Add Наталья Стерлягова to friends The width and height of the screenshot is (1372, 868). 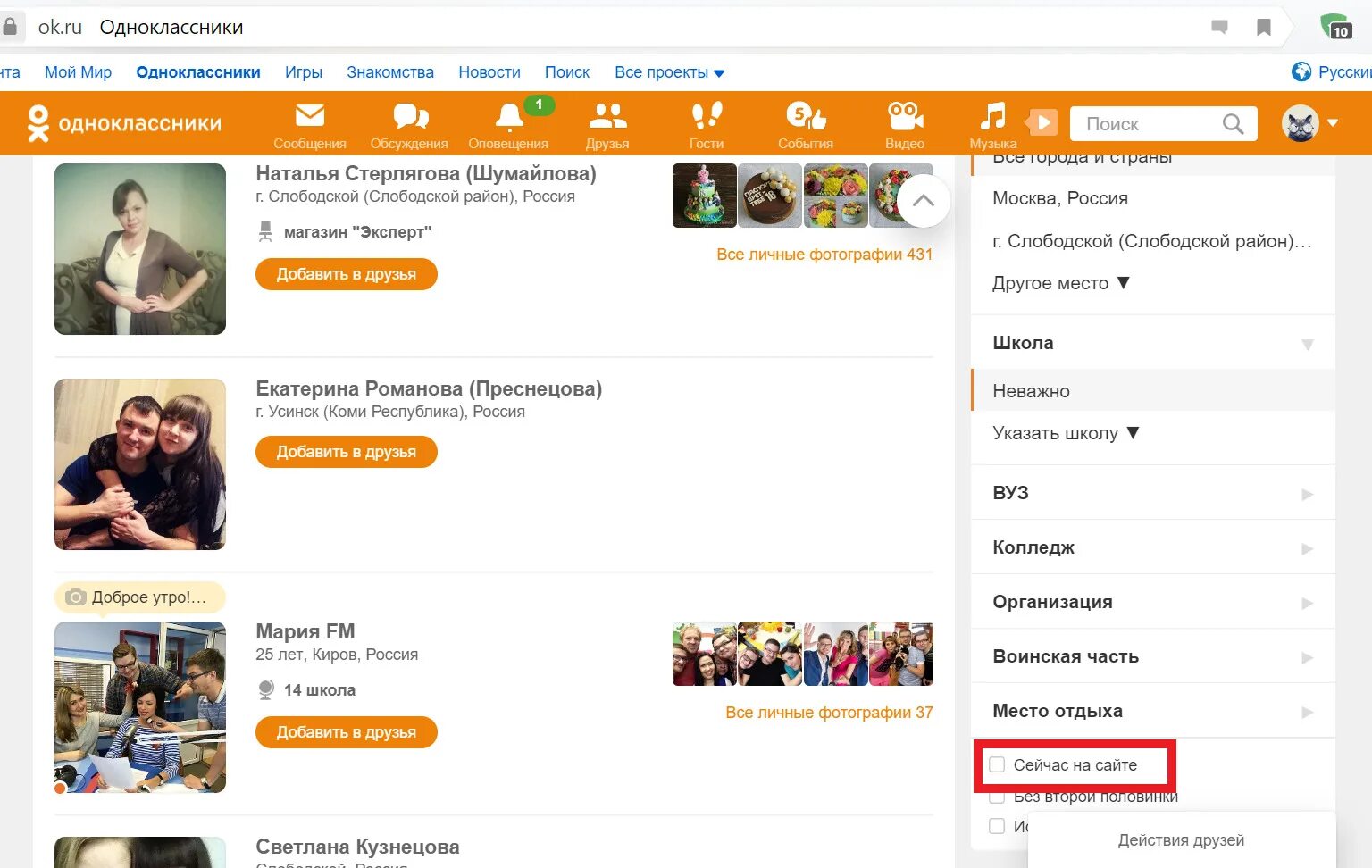[x=347, y=274]
